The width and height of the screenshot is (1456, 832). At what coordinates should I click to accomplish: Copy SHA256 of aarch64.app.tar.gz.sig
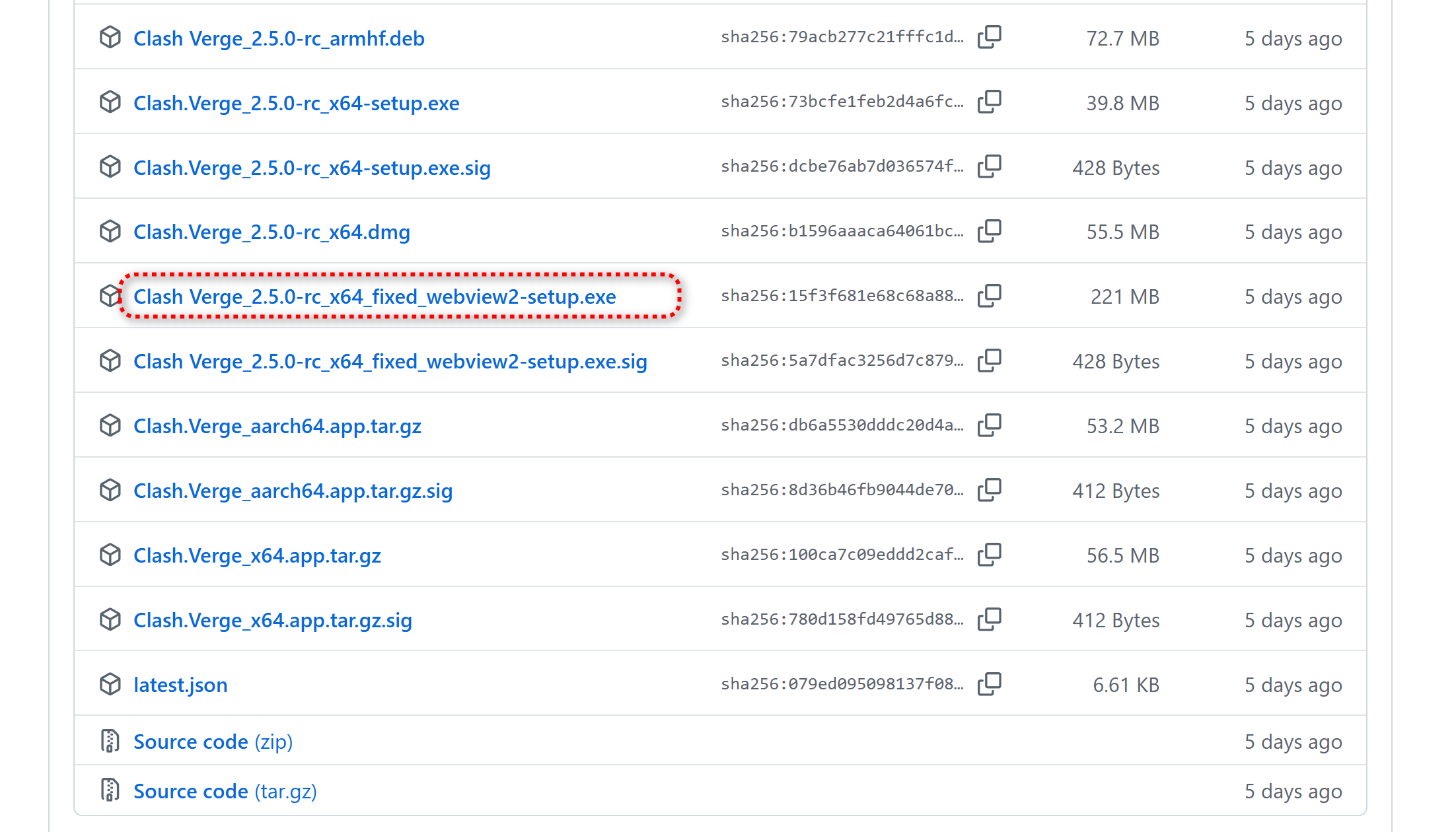pyautogui.click(x=989, y=491)
